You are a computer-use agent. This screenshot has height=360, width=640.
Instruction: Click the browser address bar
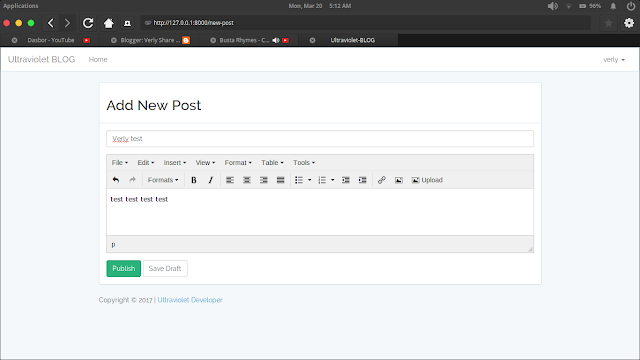point(366,23)
